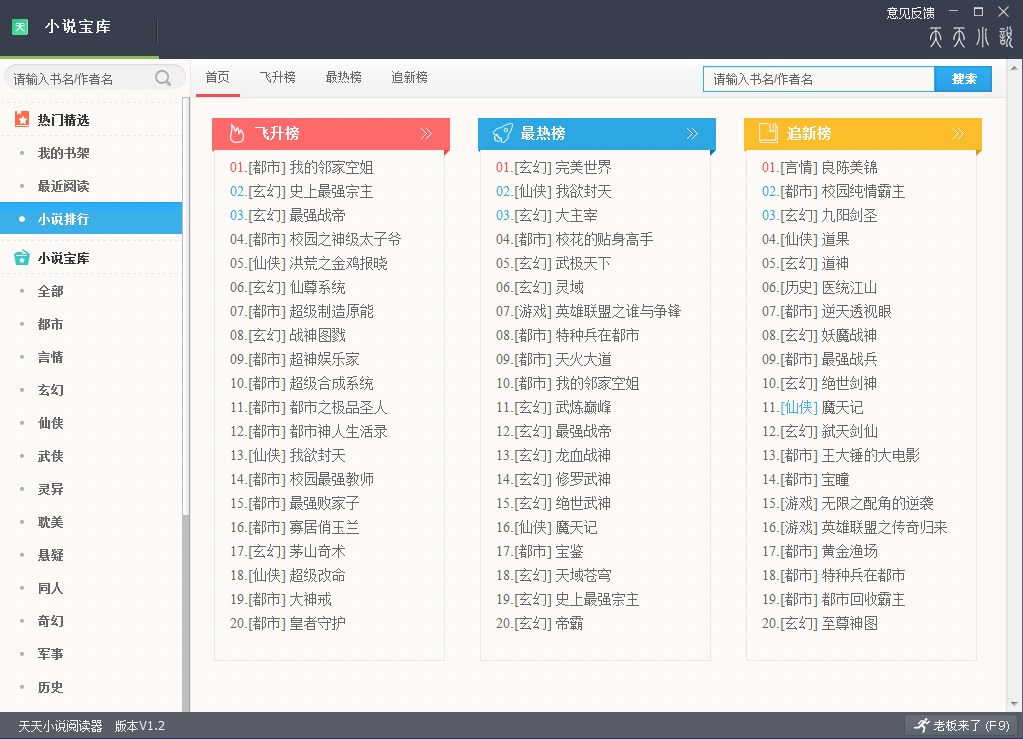Select the 热门精选 red book icon
Viewport: 1023px width, 739px height.
coord(23,119)
